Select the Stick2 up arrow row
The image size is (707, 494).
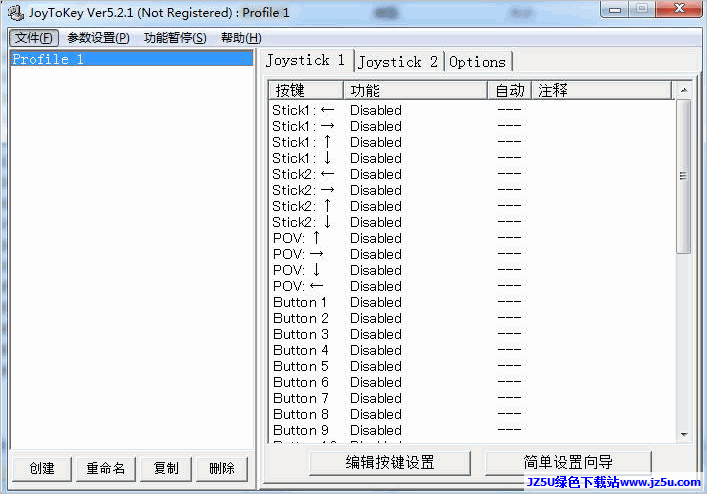472,206
